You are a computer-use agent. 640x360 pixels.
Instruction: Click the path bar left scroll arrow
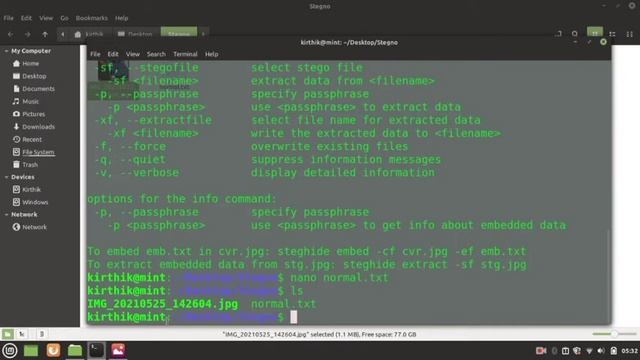coord(62,34)
